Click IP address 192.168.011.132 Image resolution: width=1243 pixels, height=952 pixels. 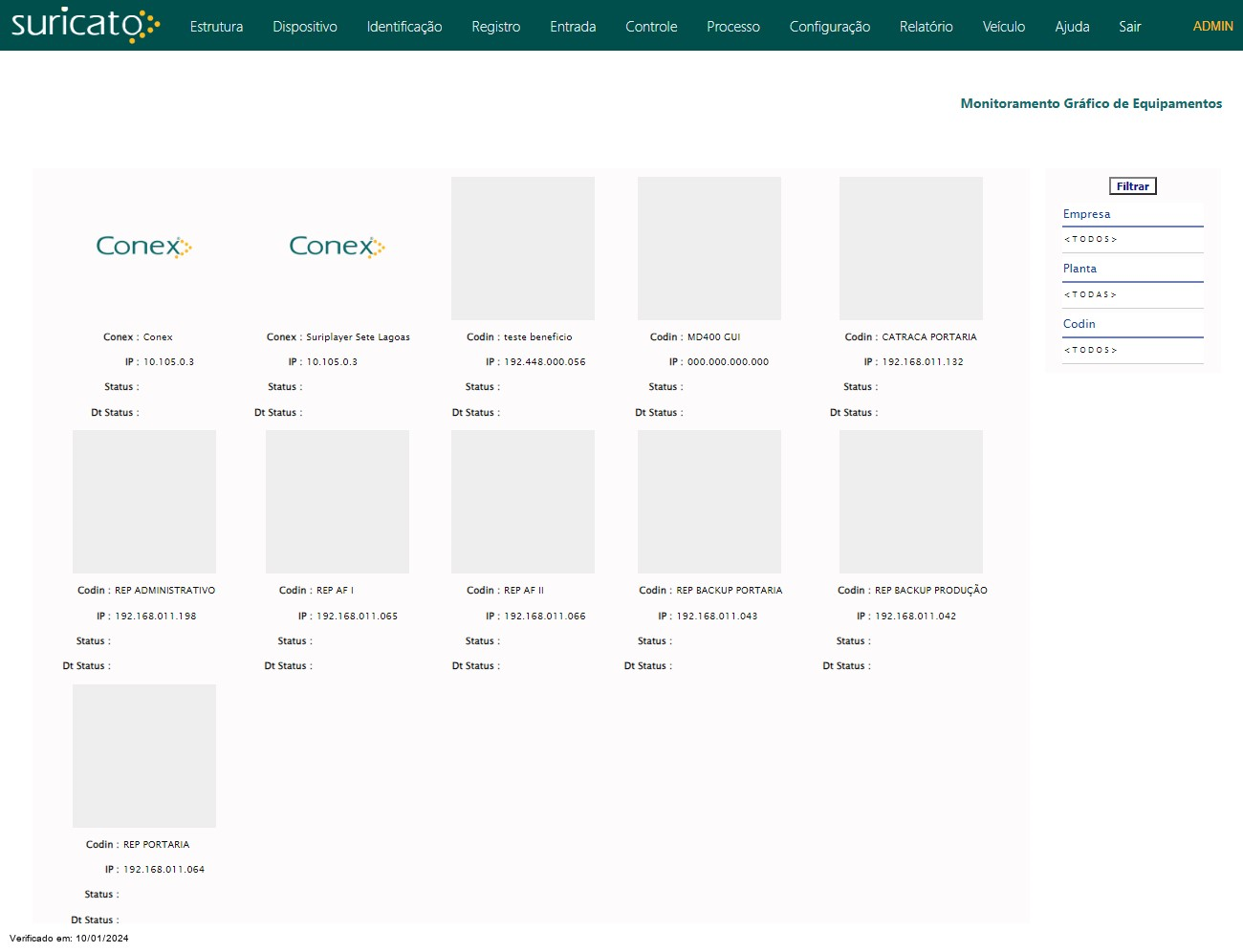923,362
